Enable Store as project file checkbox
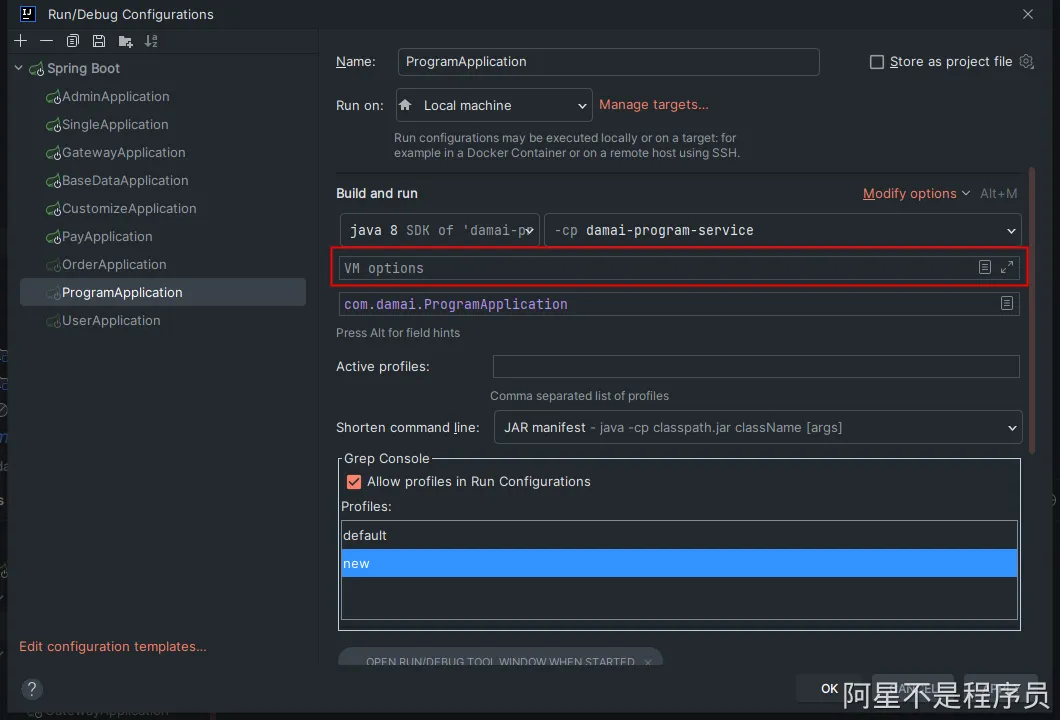 [x=877, y=62]
